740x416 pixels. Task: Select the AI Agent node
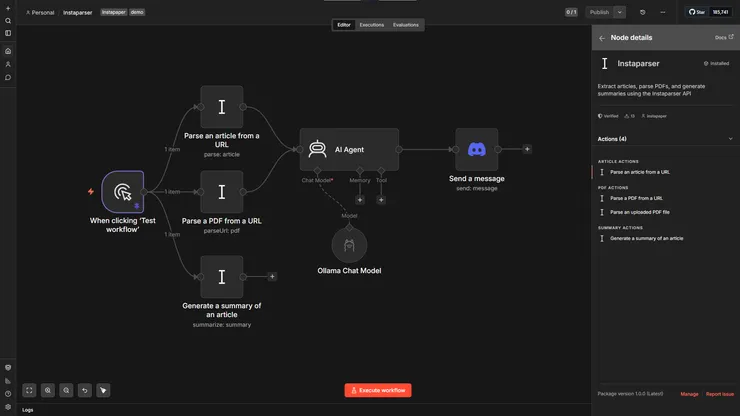coord(349,149)
